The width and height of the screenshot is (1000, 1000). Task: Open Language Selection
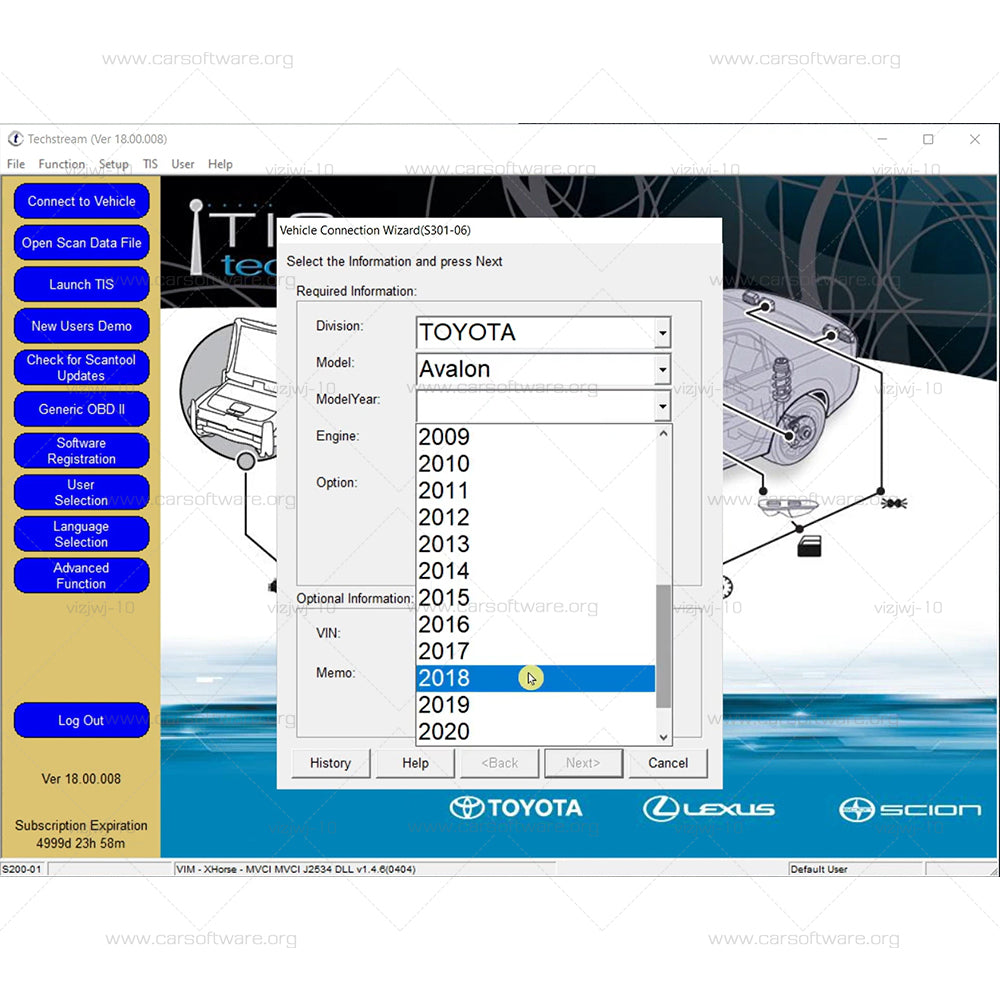[x=81, y=534]
